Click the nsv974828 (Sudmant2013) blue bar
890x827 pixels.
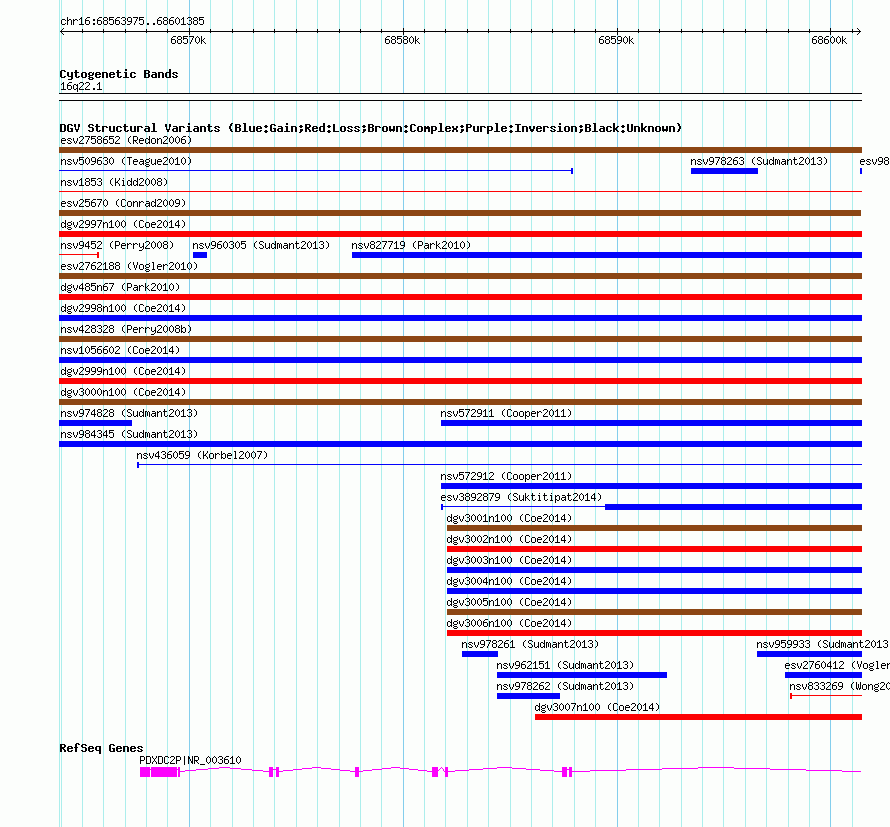point(95,423)
